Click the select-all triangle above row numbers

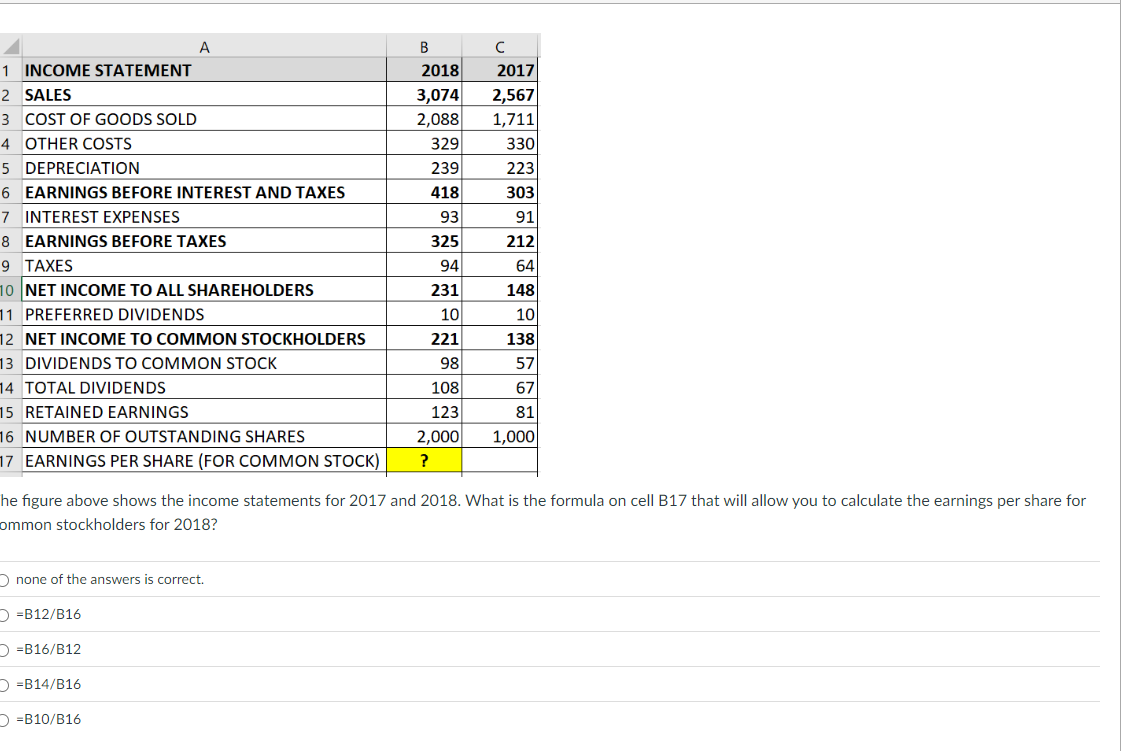[9, 45]
